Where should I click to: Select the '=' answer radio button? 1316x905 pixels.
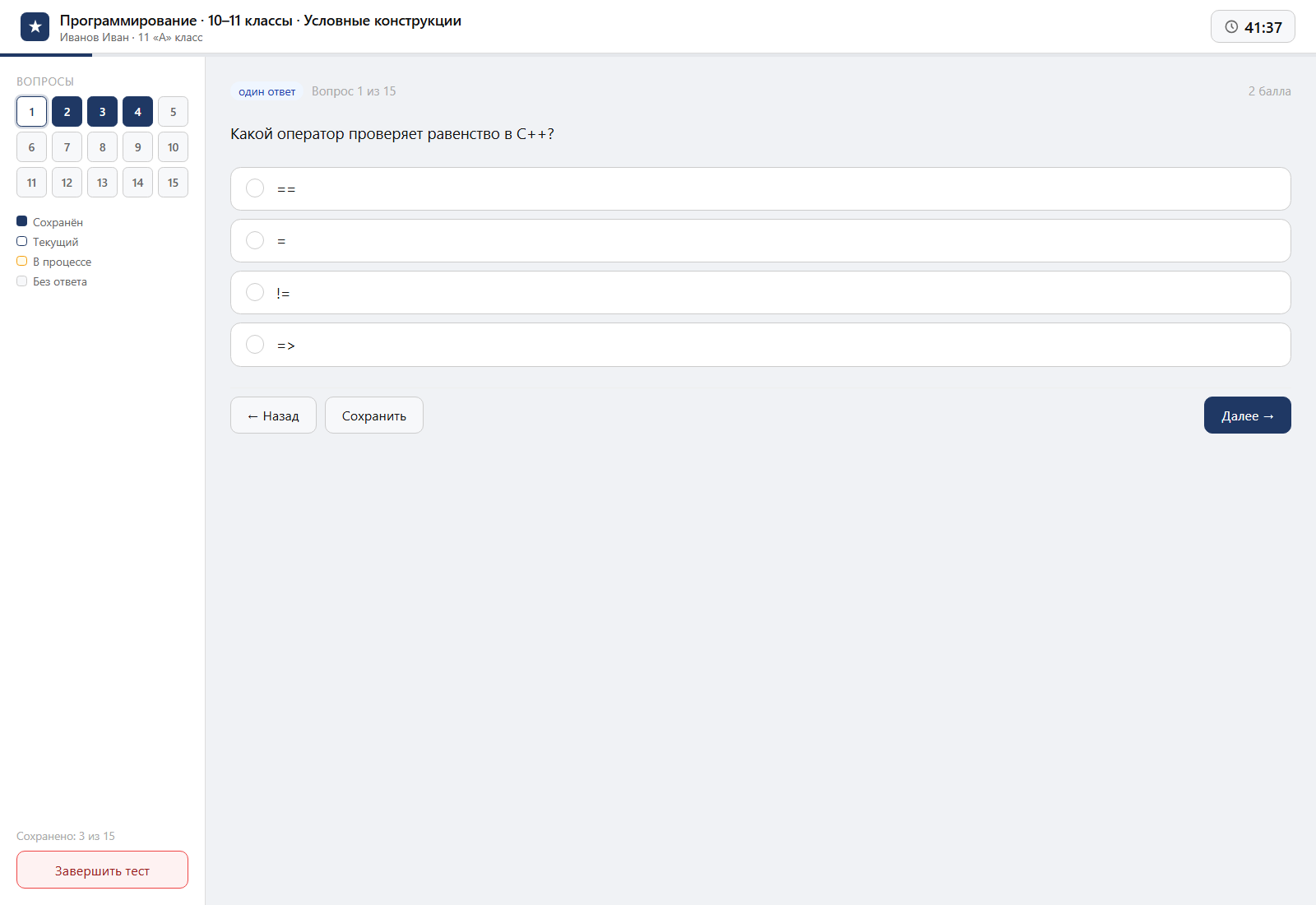(255, 240)
